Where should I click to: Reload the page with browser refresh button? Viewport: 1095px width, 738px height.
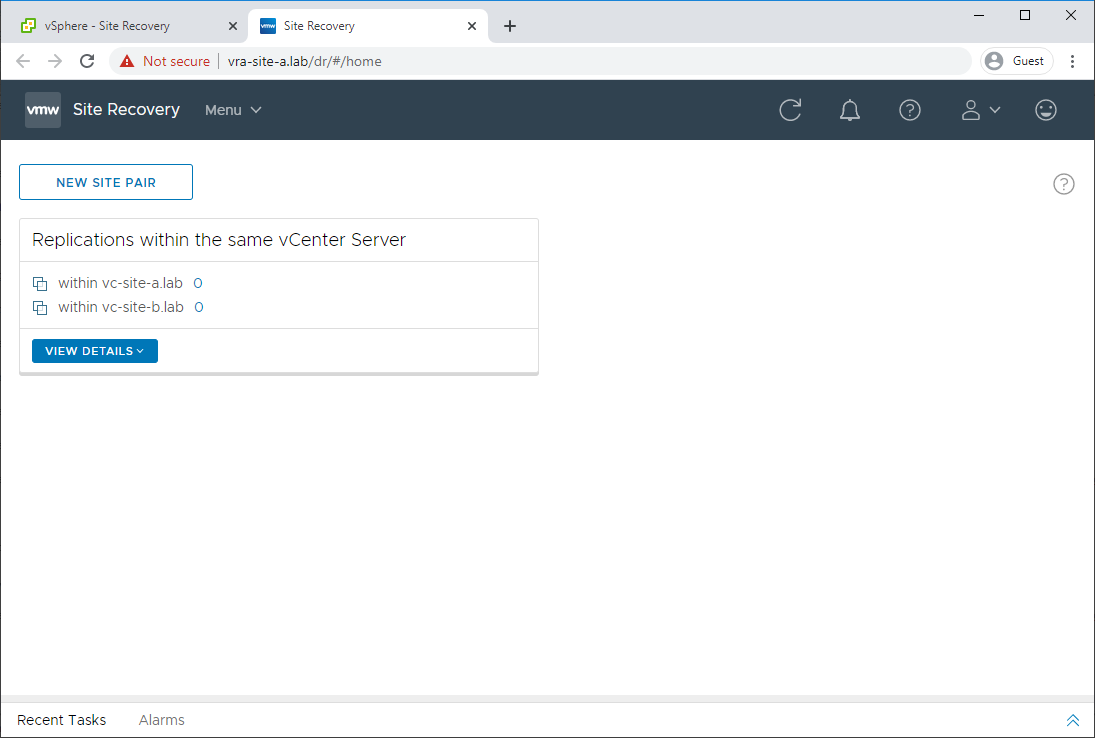tap(87, 61)
